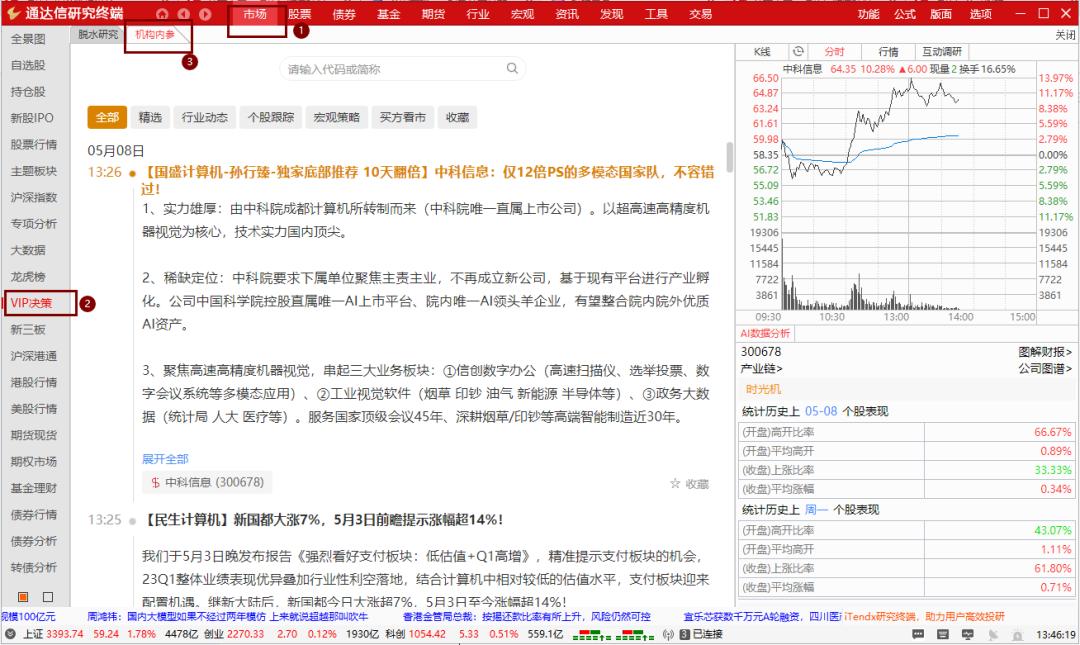1080x645 pixels.
Task: Click the microphone icon near 已连接 indicator
Action: (668, 634)
